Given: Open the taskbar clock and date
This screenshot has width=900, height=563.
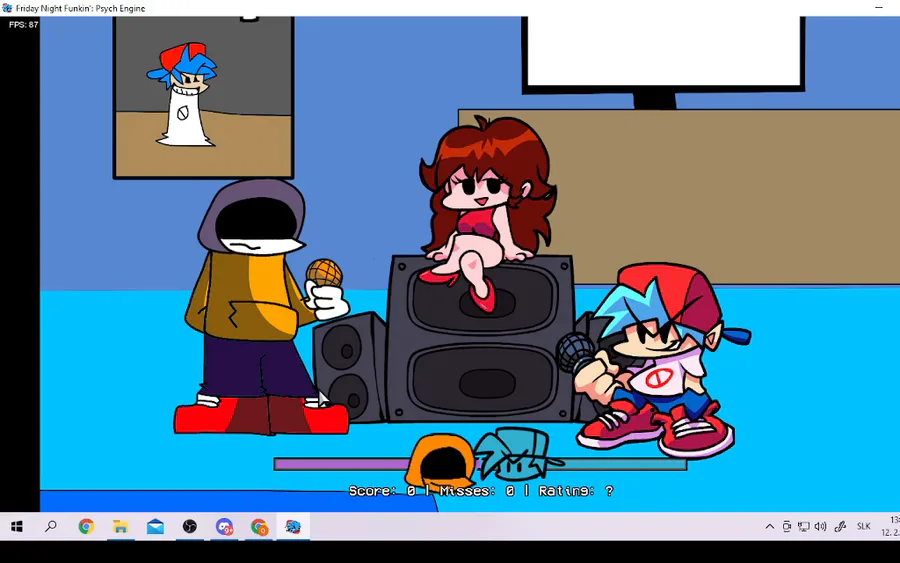Looking at the screenshot, I should tap(890, 526).
